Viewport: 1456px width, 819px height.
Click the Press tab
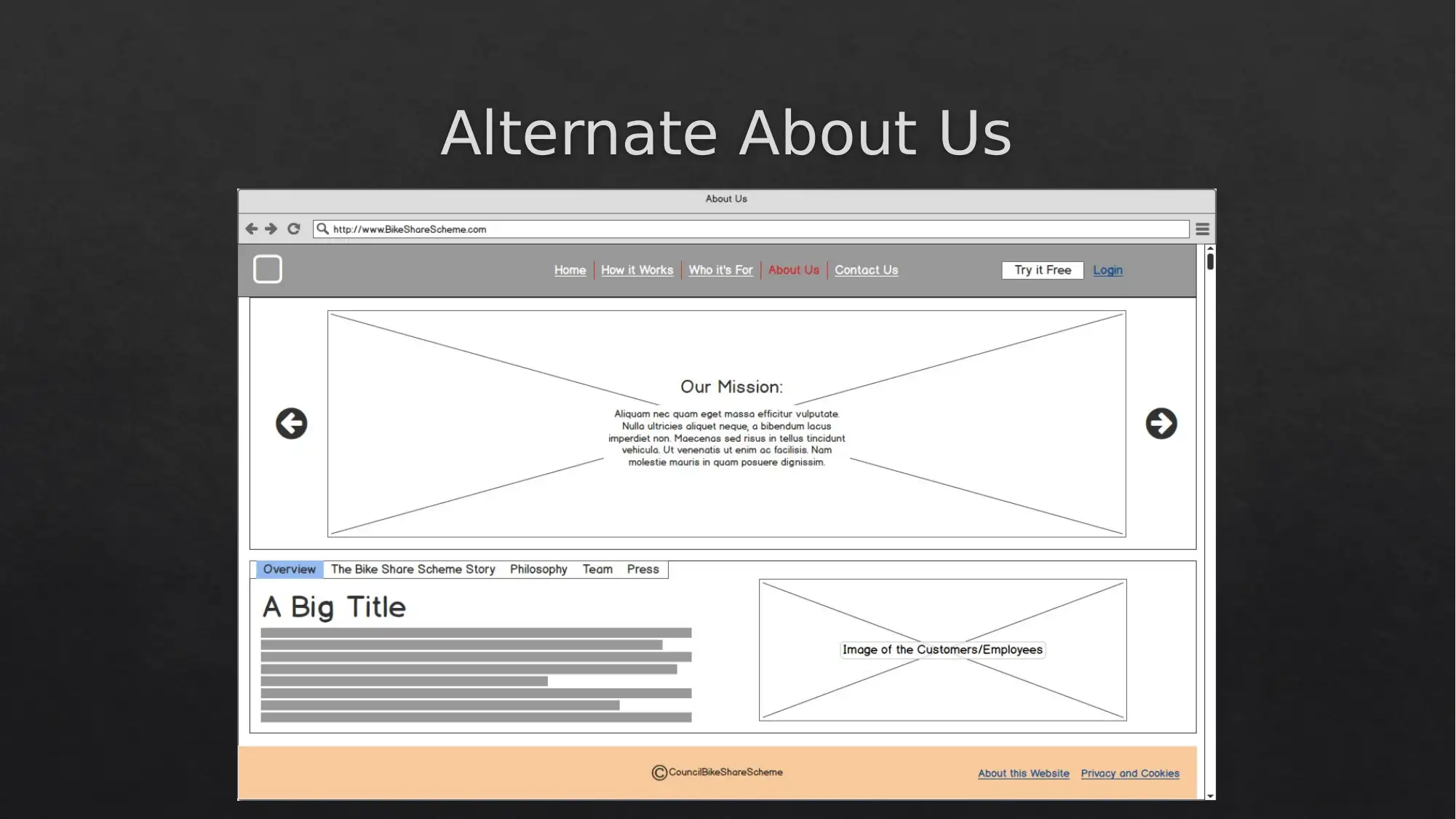point(643,568)
